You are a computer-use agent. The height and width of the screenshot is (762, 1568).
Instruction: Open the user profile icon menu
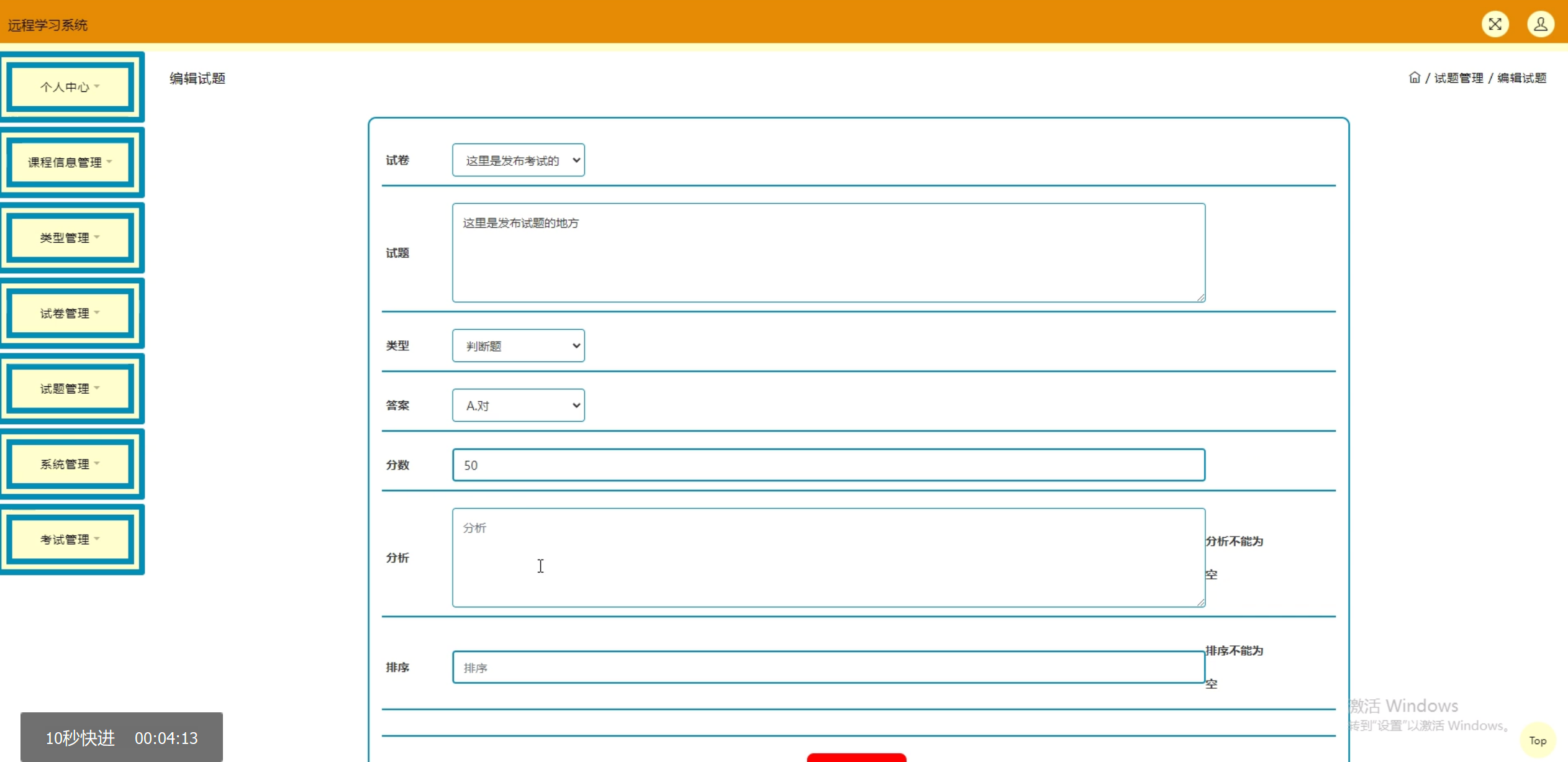(1540, 24)
